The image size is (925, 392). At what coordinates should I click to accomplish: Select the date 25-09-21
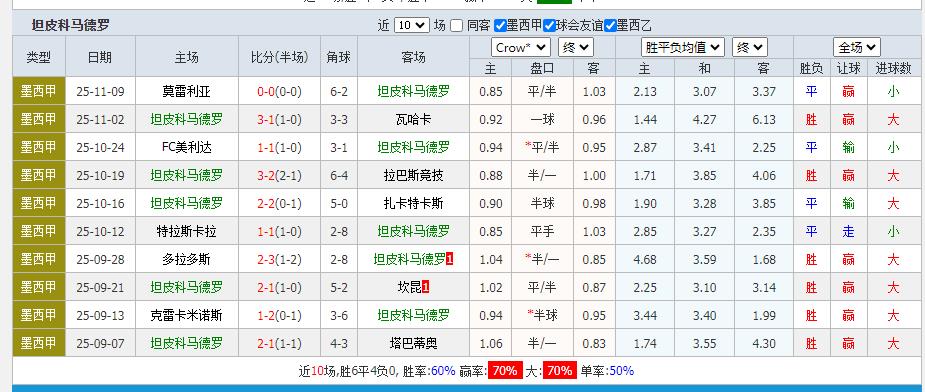[x=100, y=288]
